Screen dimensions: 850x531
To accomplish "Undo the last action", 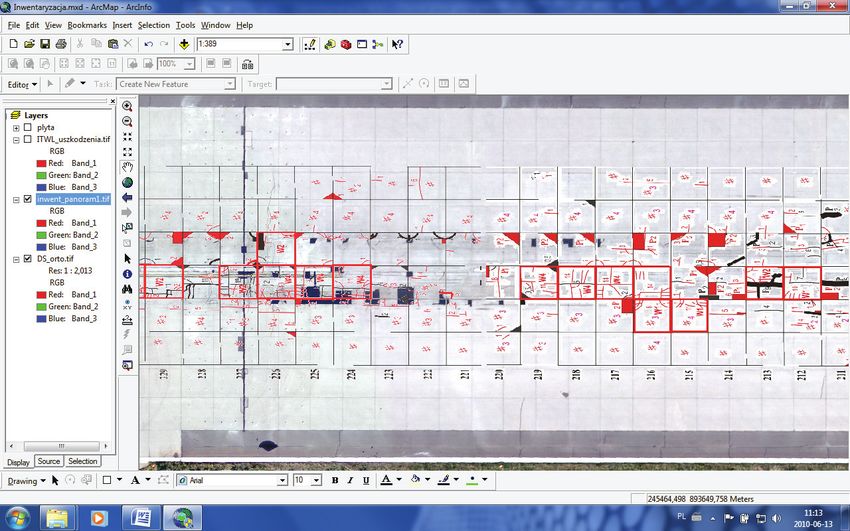I will tap(149, 44).
